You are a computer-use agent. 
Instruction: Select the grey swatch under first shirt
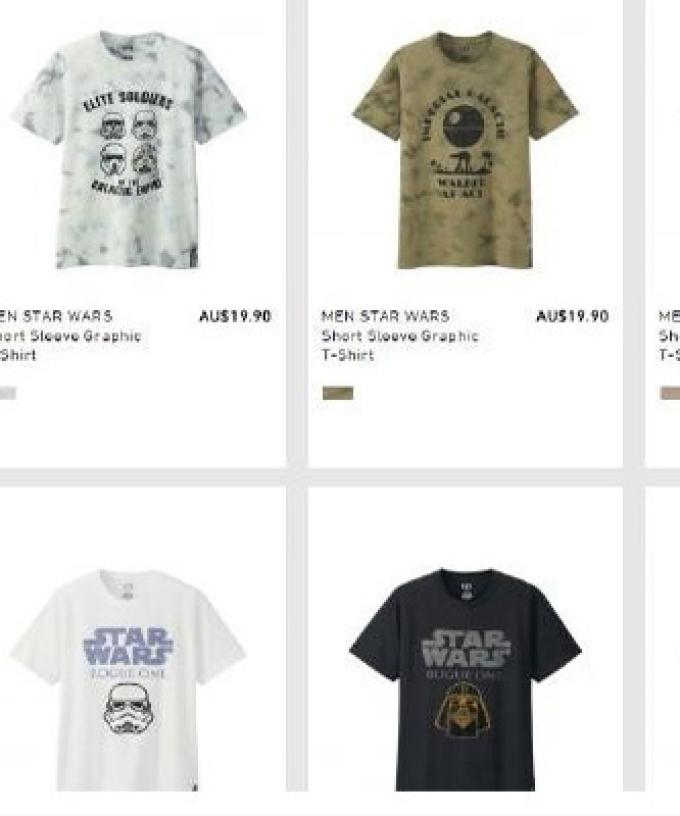8,393
